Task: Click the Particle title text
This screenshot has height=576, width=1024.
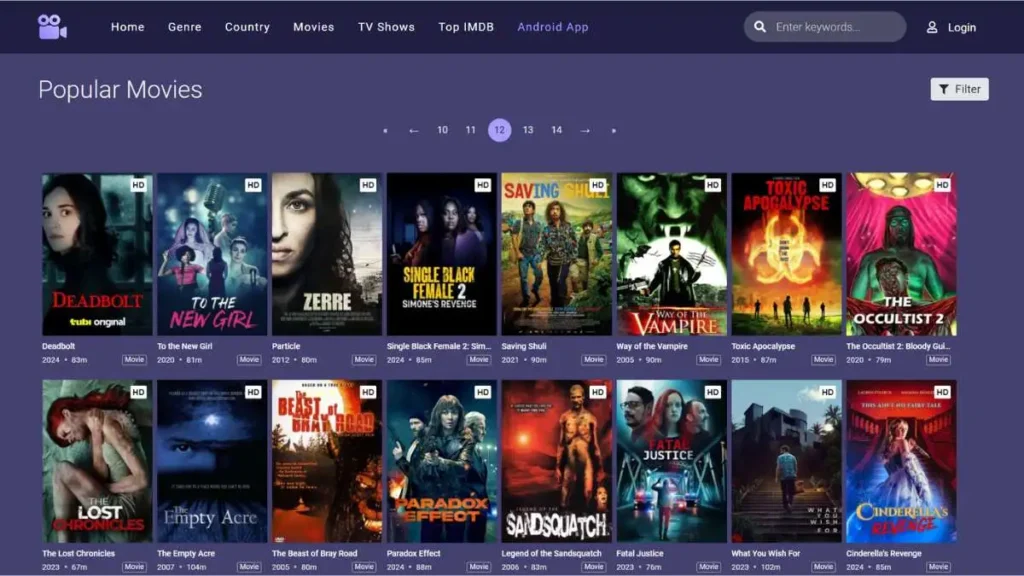Action: click(286, 346)
